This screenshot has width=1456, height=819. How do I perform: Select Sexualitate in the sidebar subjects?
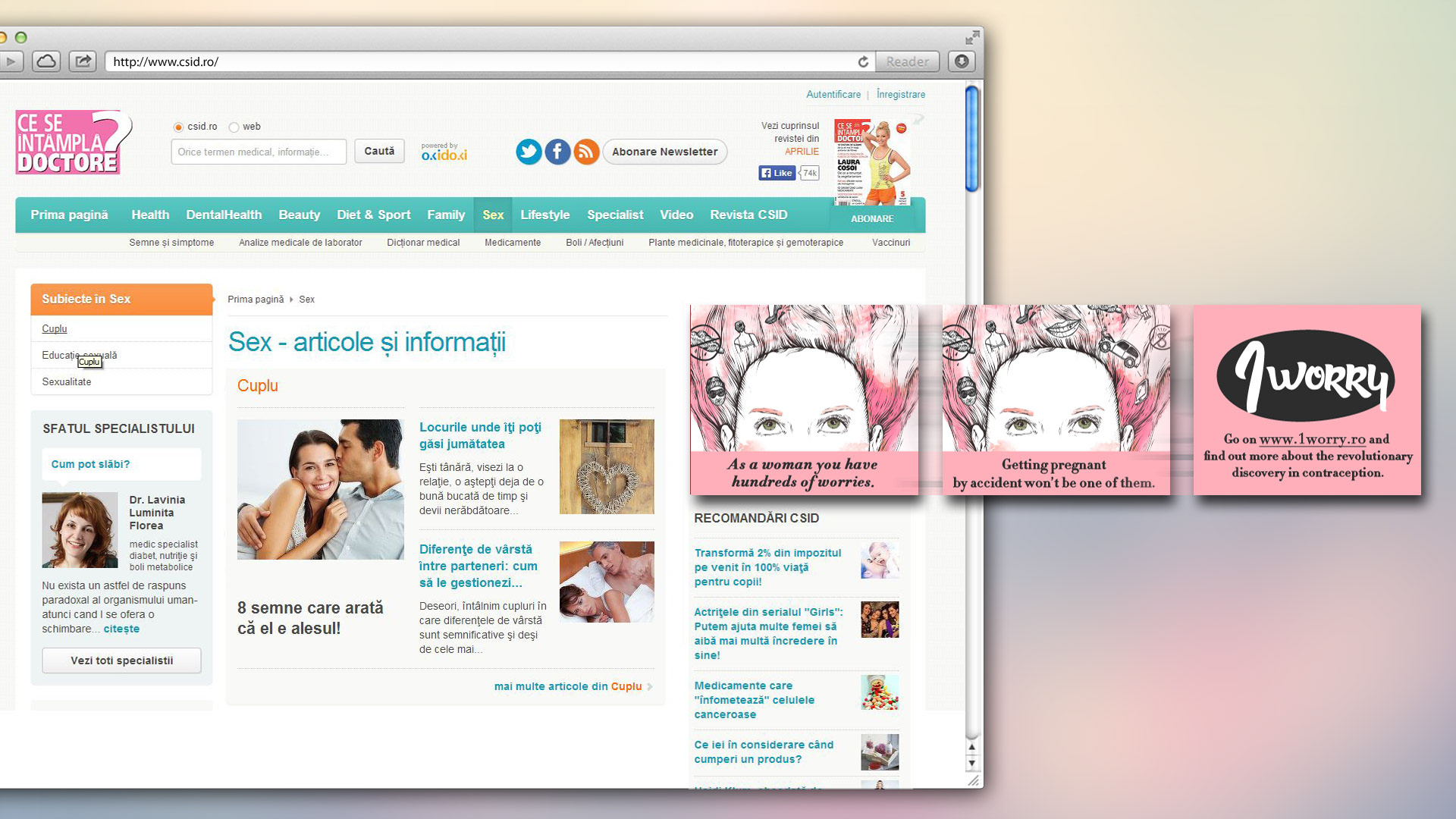67,381
